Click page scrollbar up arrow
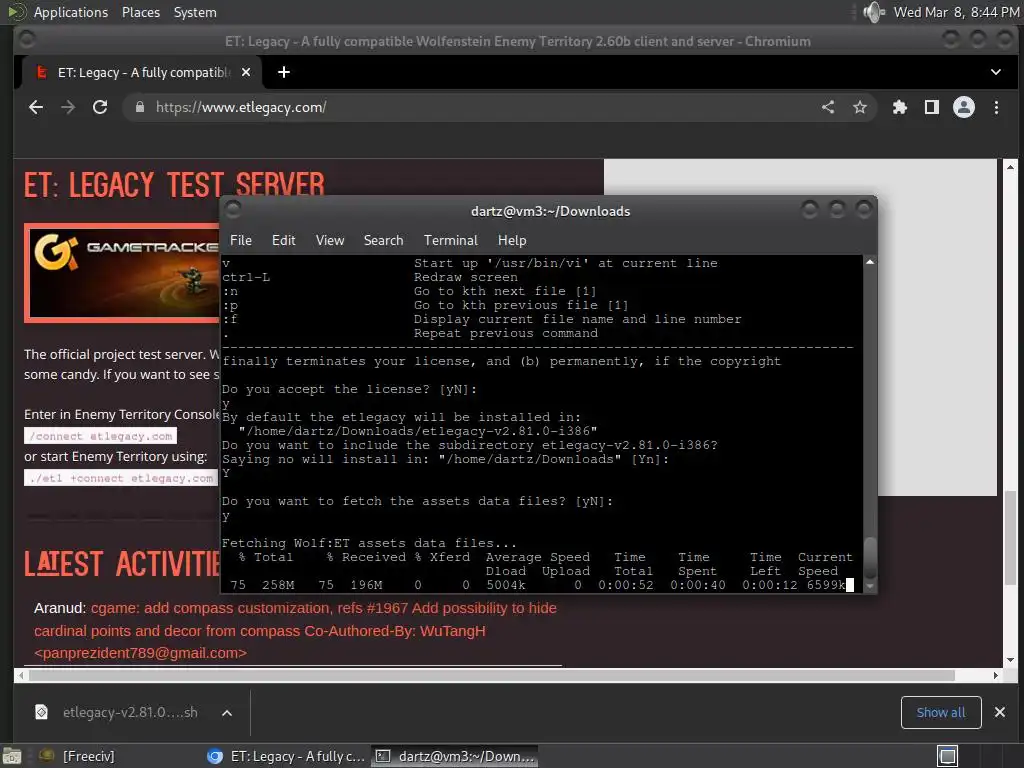 pos(1010,167)
